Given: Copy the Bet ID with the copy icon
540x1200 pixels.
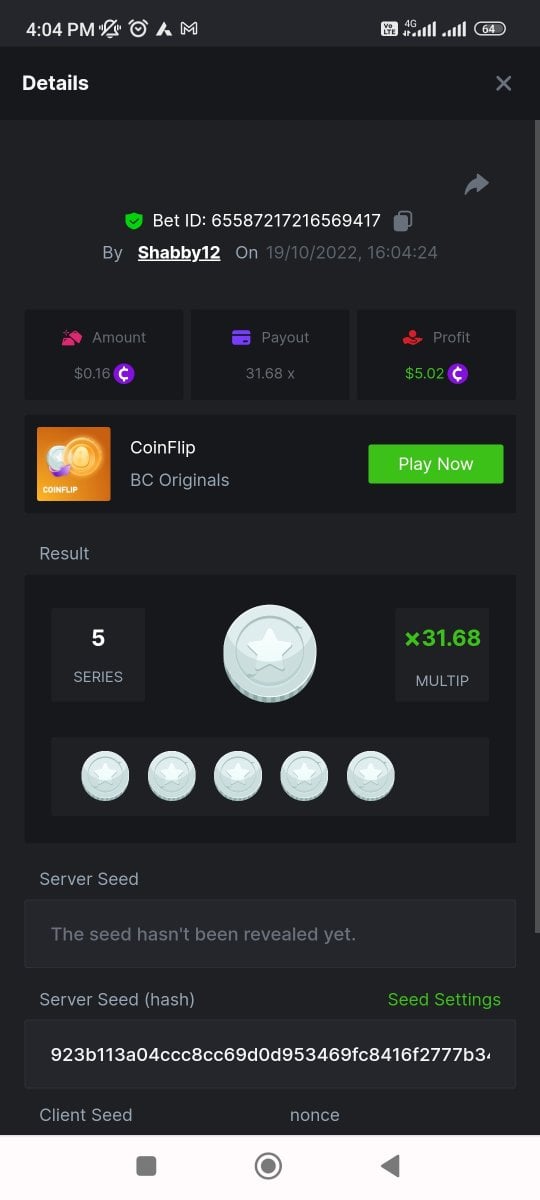Looking at the screenshot, I should (x=403, y=220).
